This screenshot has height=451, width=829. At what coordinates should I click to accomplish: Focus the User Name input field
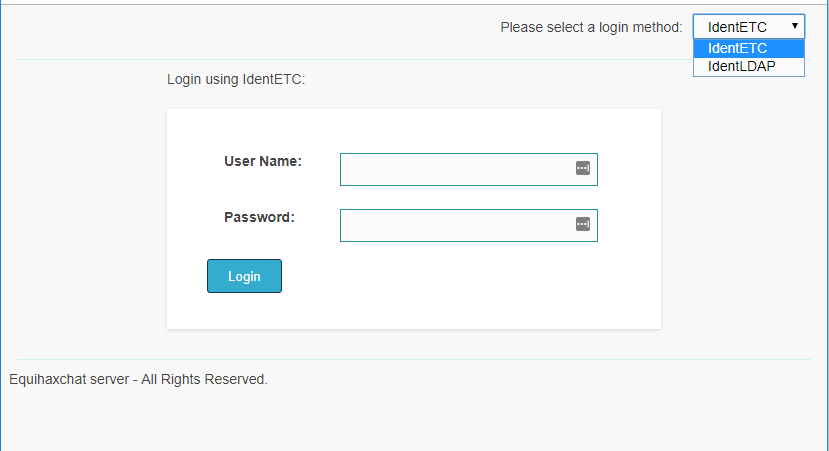[x=456, y=169]
